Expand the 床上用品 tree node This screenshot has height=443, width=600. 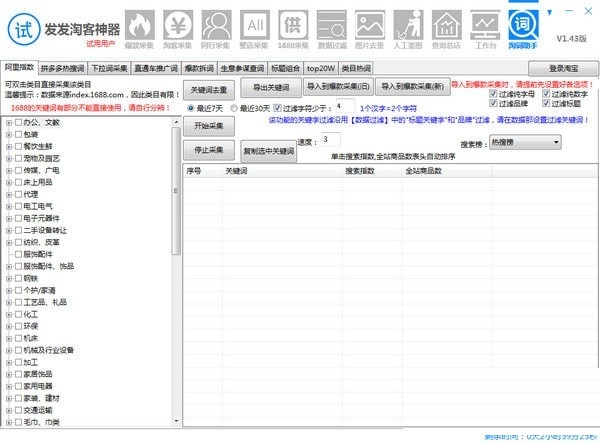click(9, 182)
